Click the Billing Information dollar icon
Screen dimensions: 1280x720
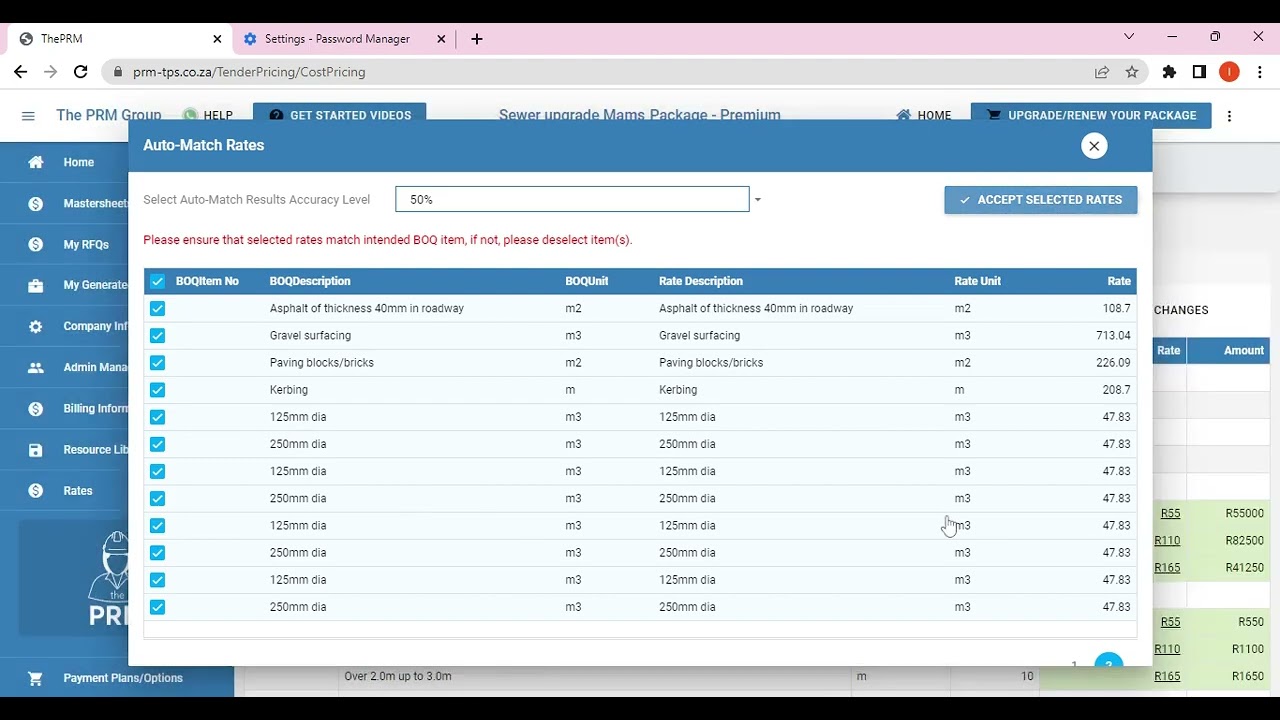click(36, 409)
